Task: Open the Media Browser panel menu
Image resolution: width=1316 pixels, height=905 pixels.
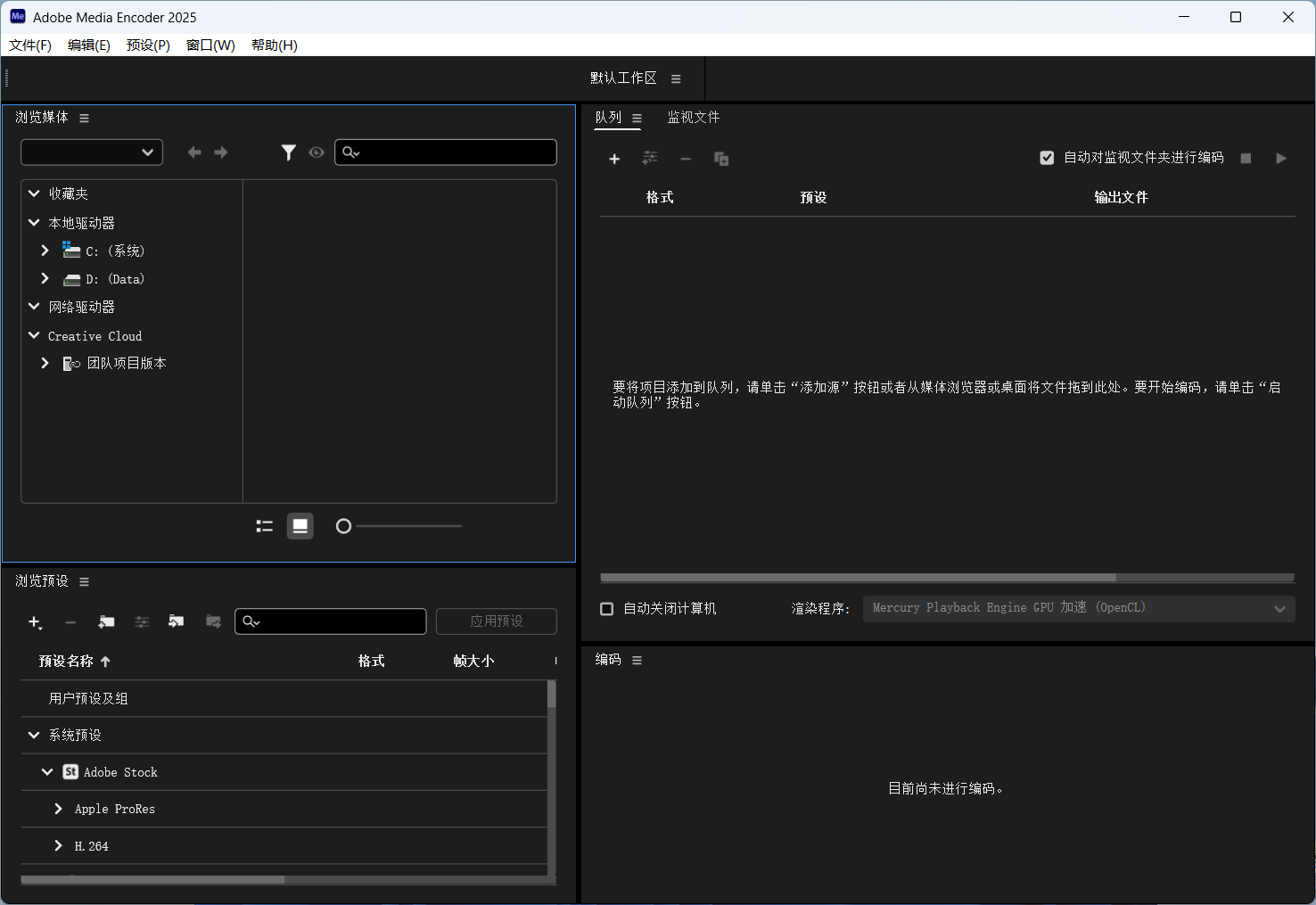Action: (84, 118)
